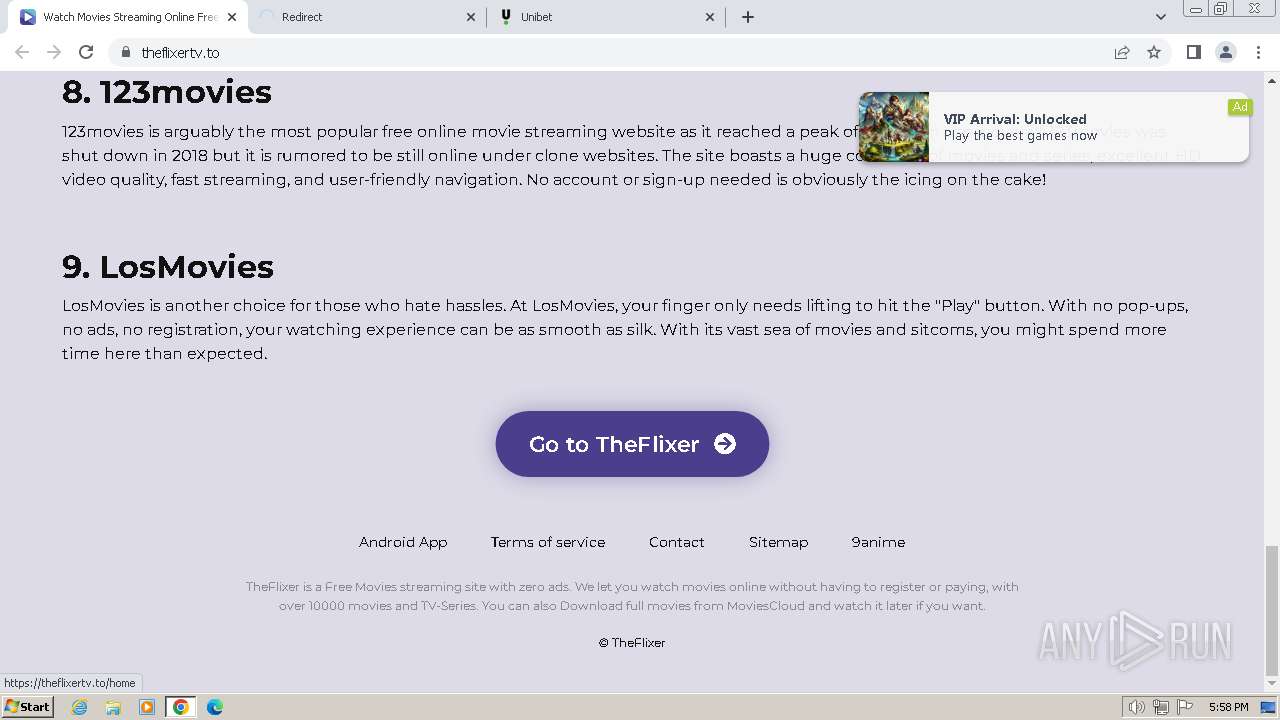Click the browser forward arrow
This screenshot has width=1280, height=720.
click(54, 52)
